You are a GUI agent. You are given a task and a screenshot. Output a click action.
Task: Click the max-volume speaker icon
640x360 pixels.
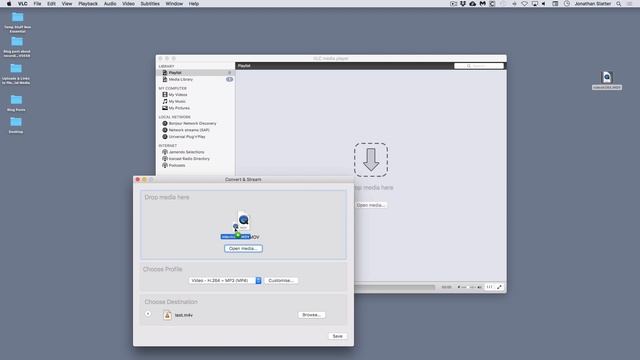[x=480, y=287]
